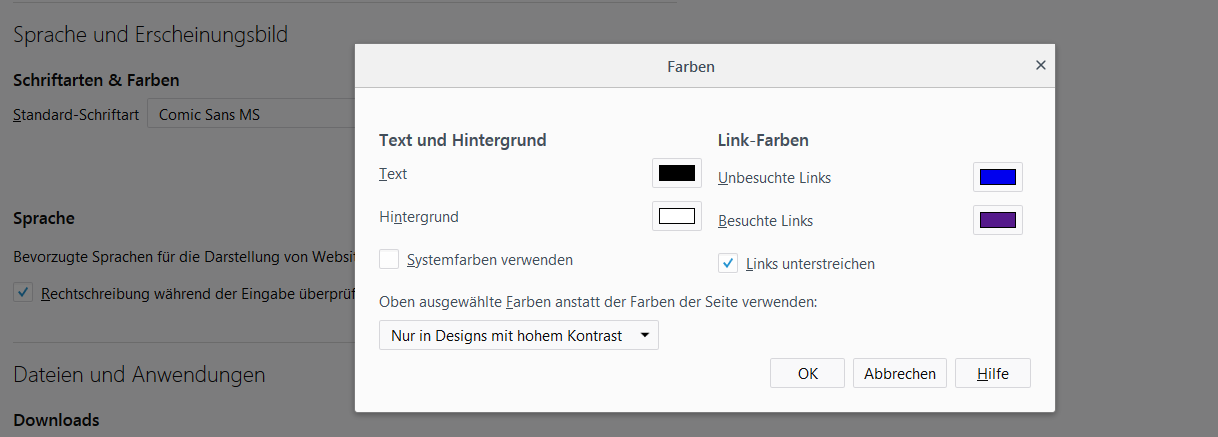
Task: Uncheck the Links unterstreichen checkbox
Action: pyautogui.click(x=729, y=263)
